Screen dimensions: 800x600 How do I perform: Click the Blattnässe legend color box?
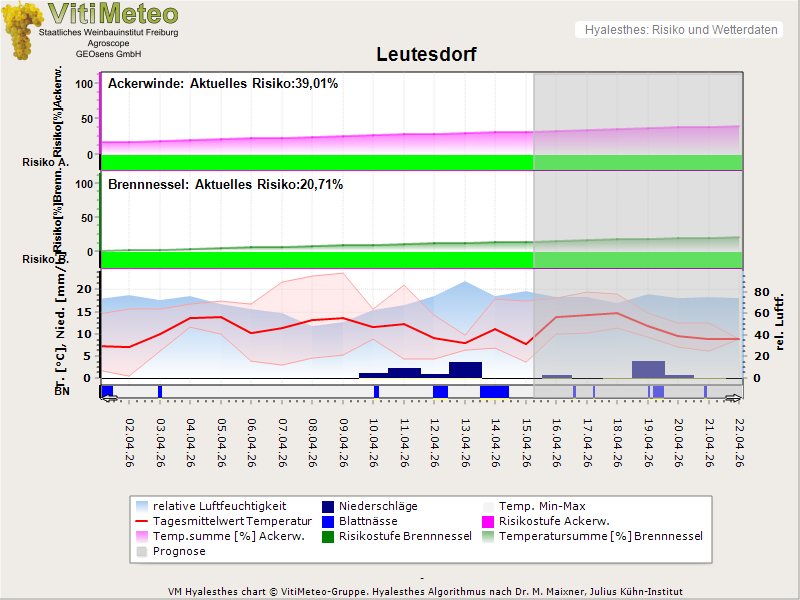pos(328,522)
